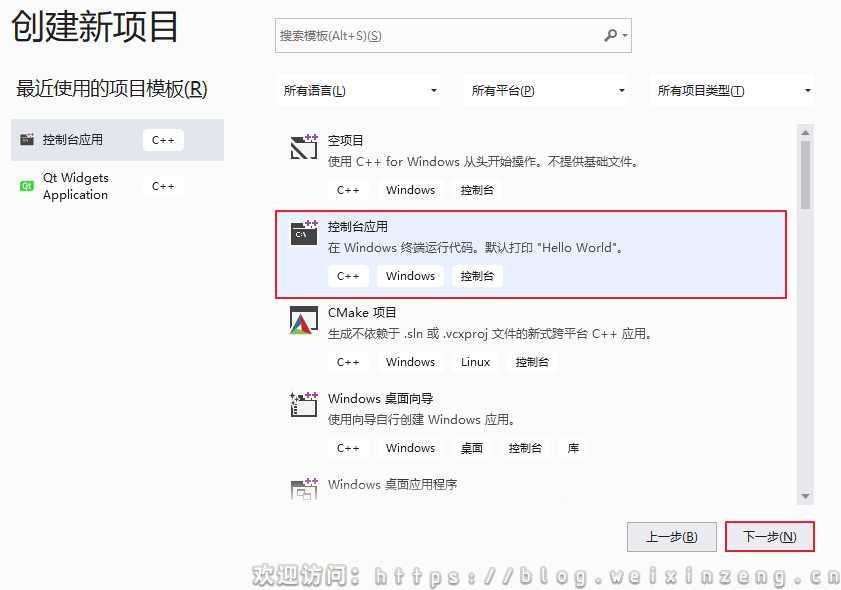Screen dimensions: 841x590
Task: Click the Windows tag under 控制台应用 template
Action: [410, 276]
